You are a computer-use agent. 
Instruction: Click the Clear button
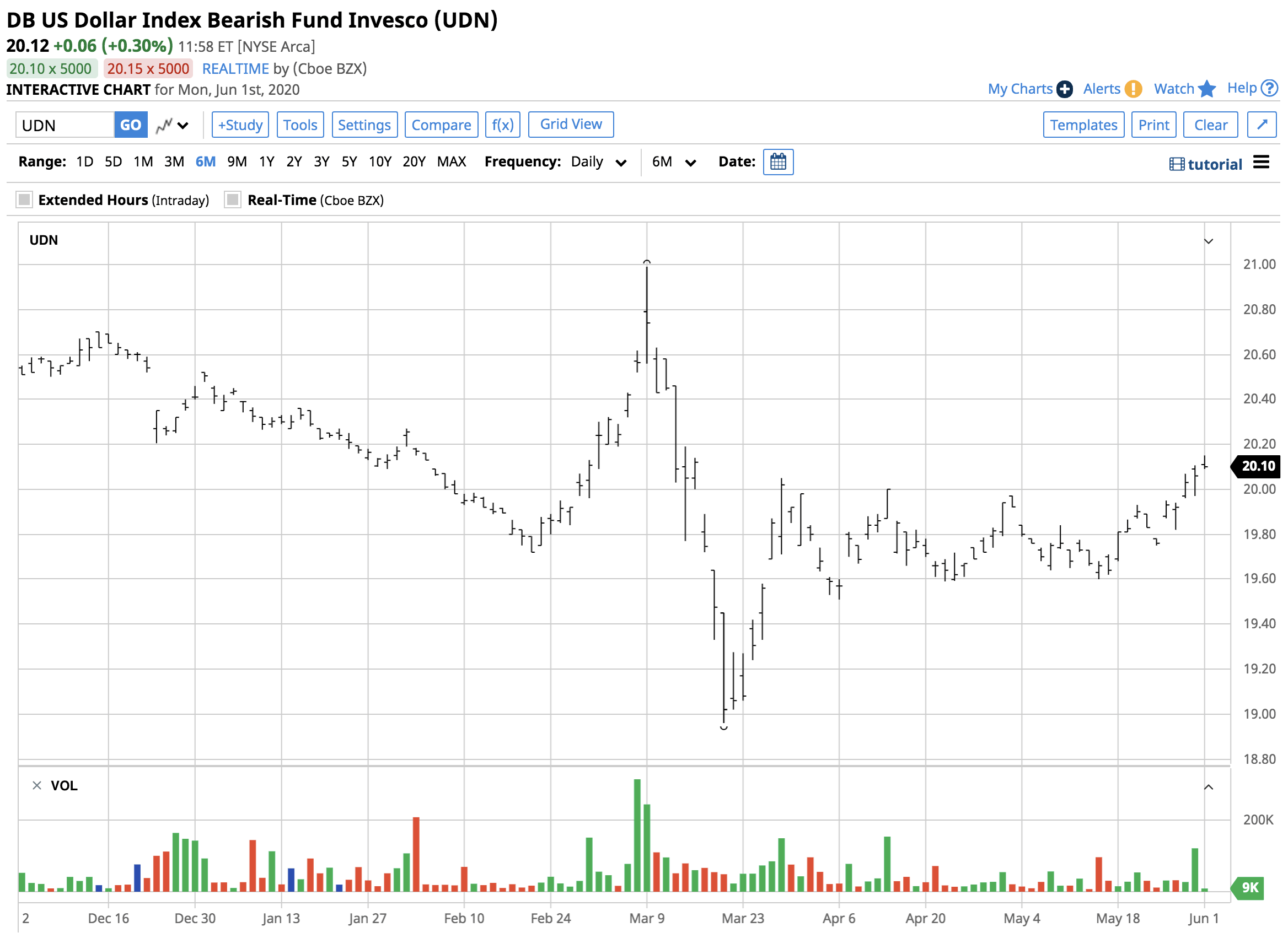1210,125
